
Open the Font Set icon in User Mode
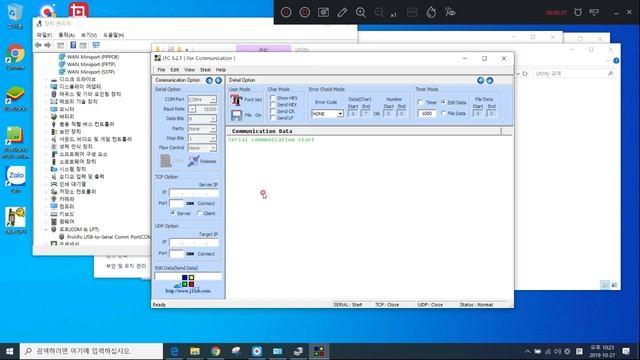(x=236, y=100)
